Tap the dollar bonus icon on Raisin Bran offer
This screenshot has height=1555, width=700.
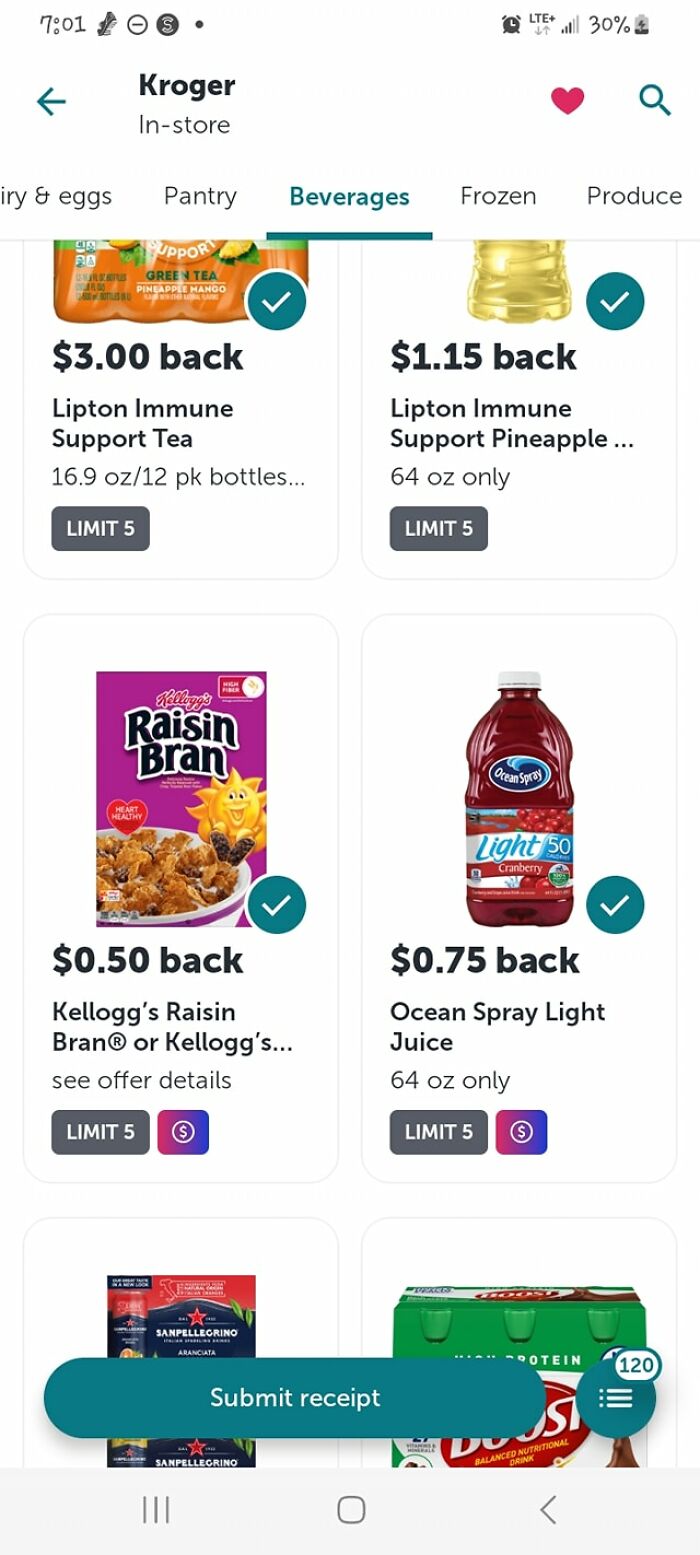pyautogui.click(x=182, y=1131)
